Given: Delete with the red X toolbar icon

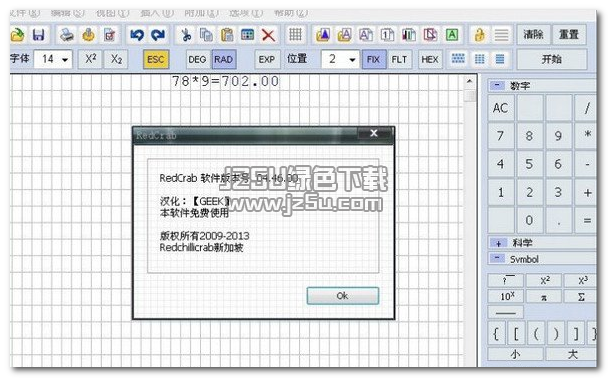Looking at the screenshot, I should 268,35.
